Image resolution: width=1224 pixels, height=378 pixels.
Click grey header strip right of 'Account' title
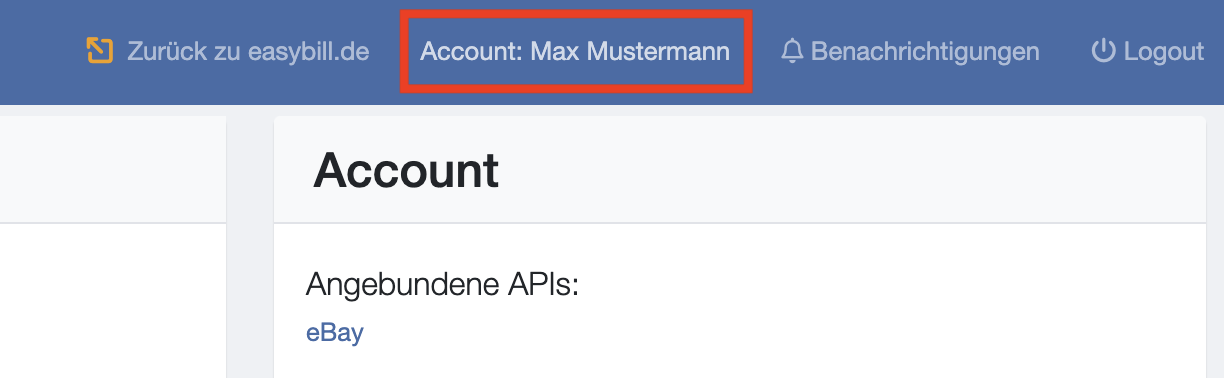(850, 171)
